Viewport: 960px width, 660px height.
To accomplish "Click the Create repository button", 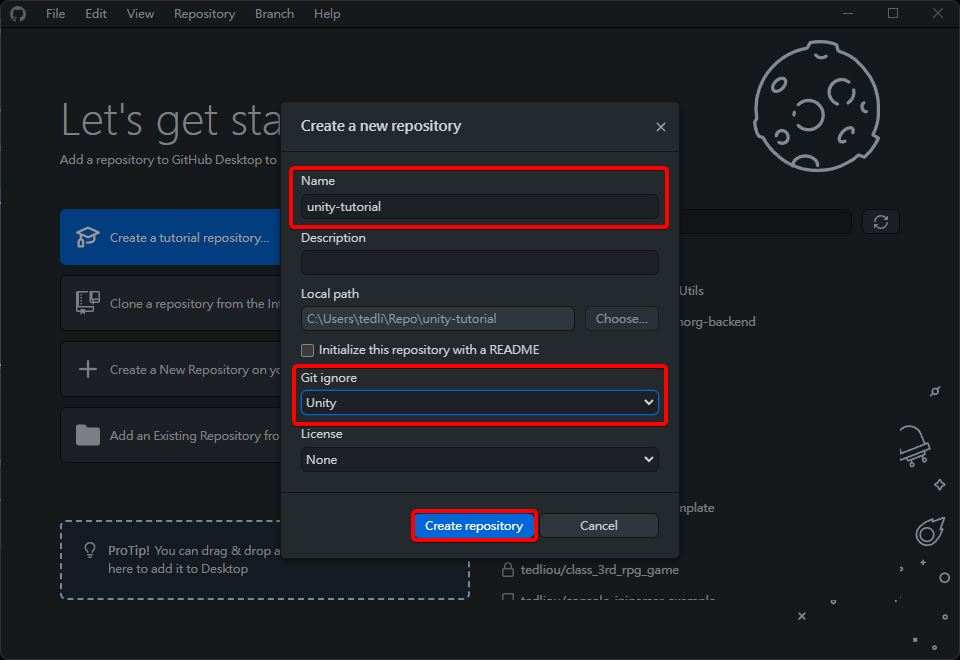I will pos(474,526).
